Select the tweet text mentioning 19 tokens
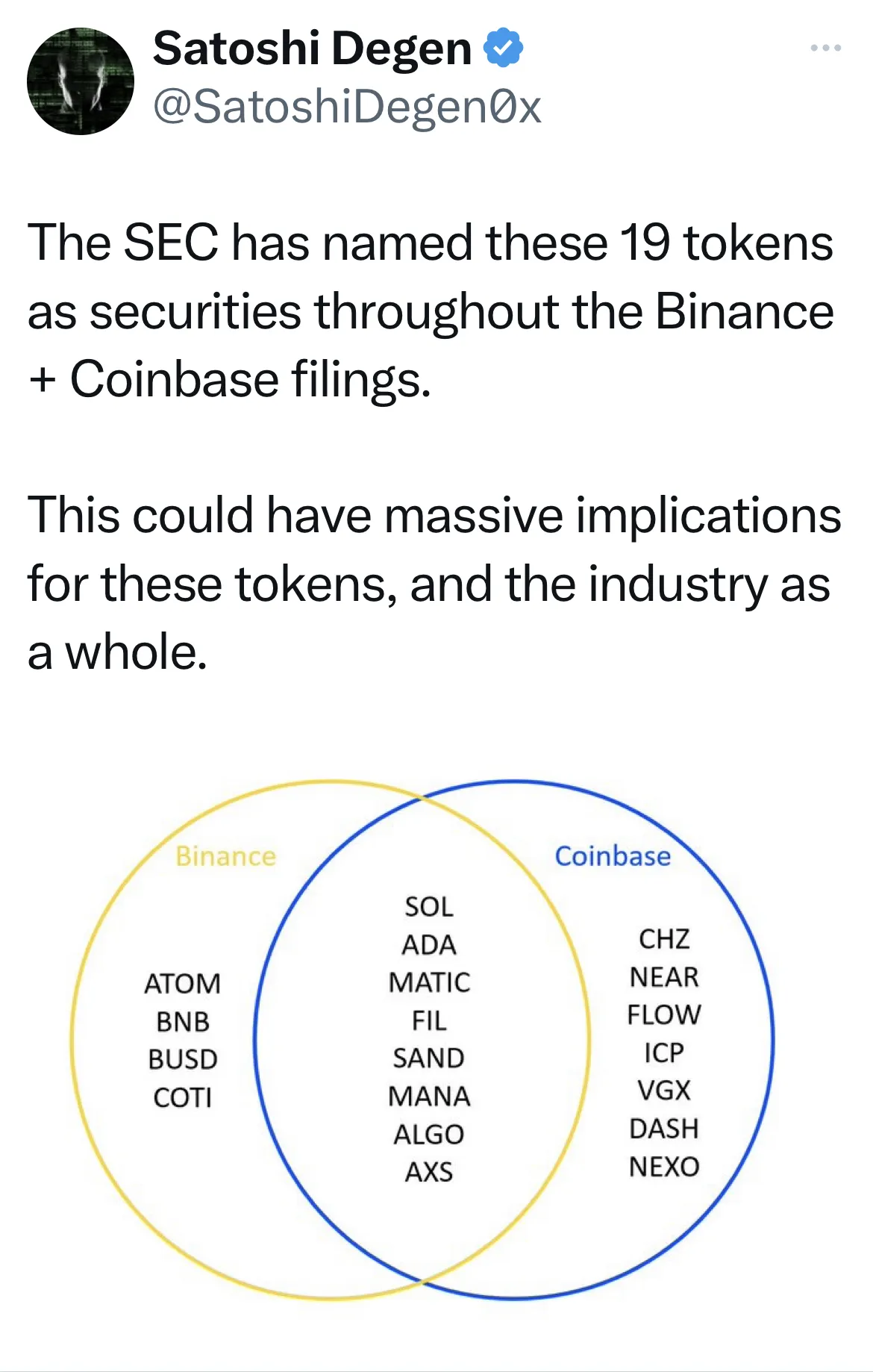 coord(429,306)
